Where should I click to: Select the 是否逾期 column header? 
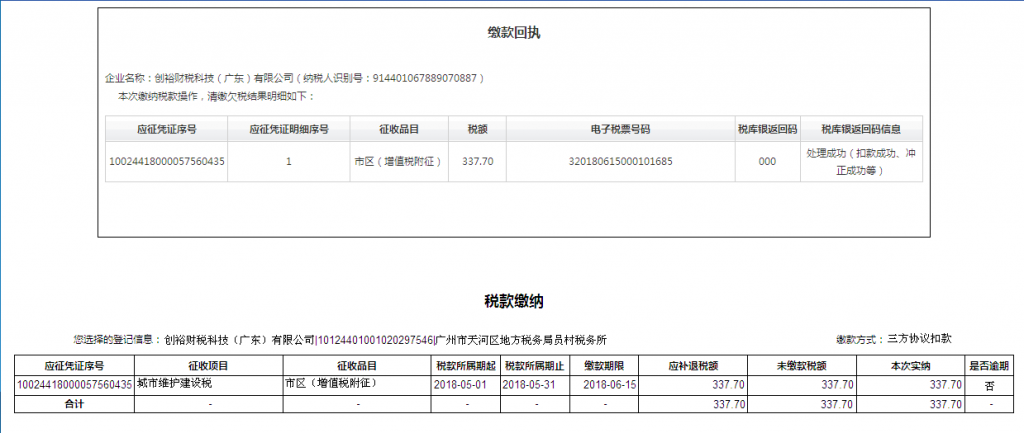tap(990, 366)
